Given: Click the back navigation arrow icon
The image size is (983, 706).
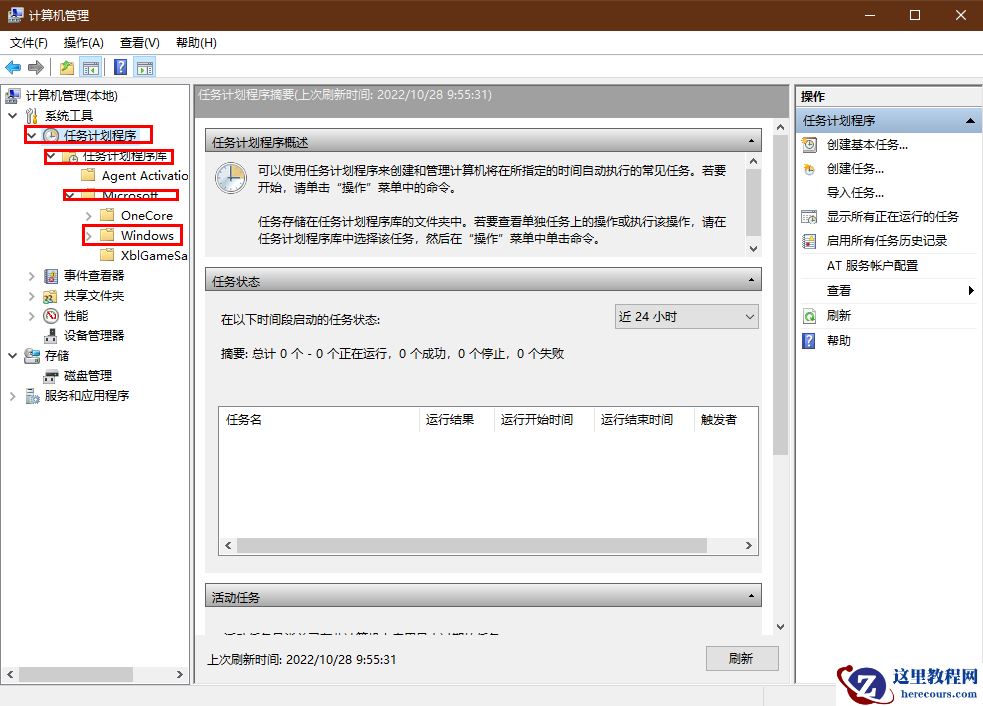Looking at the screenshot, I should tap(12, 67).
